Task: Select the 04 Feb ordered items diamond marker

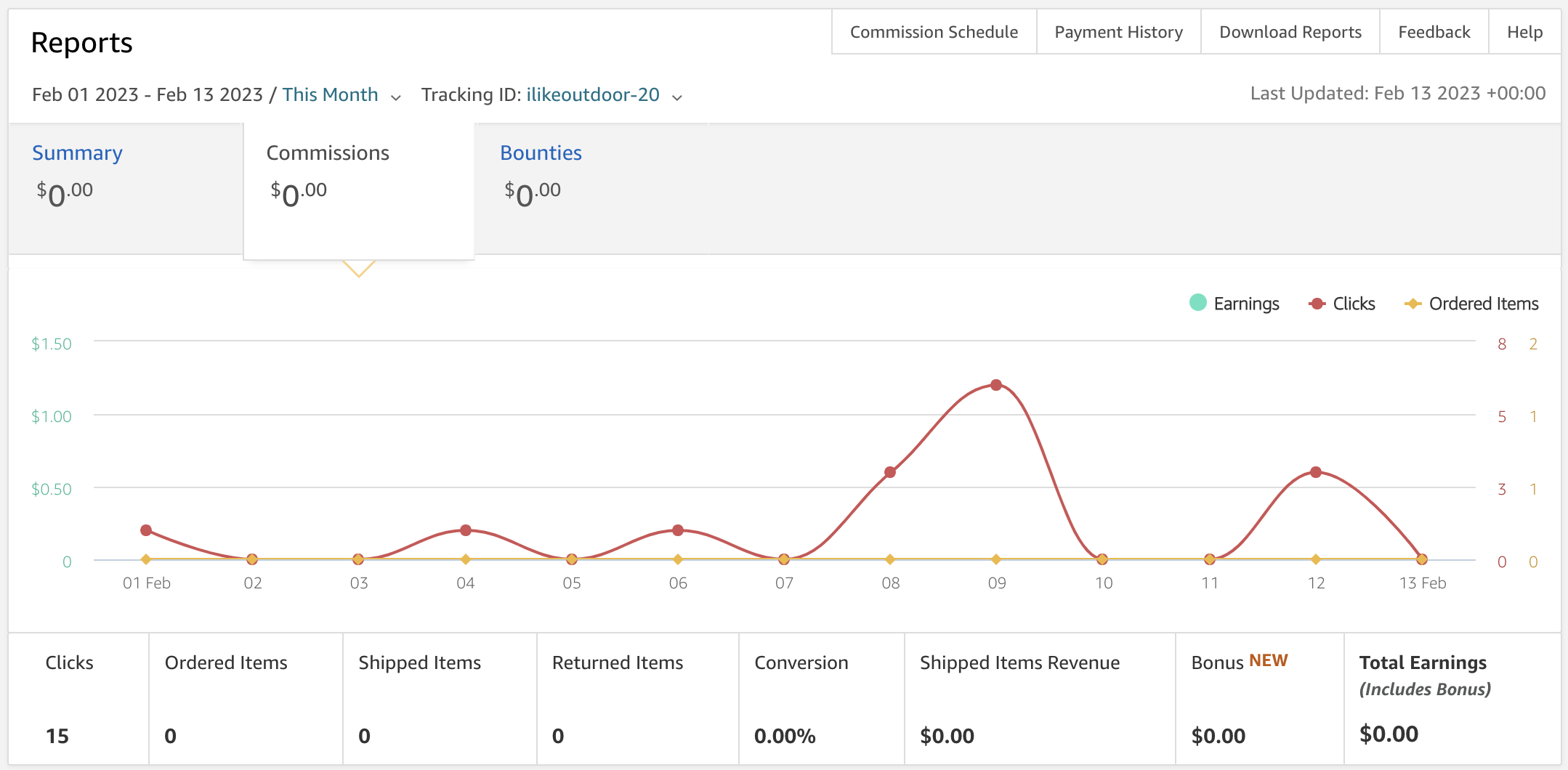Action: 466,559
